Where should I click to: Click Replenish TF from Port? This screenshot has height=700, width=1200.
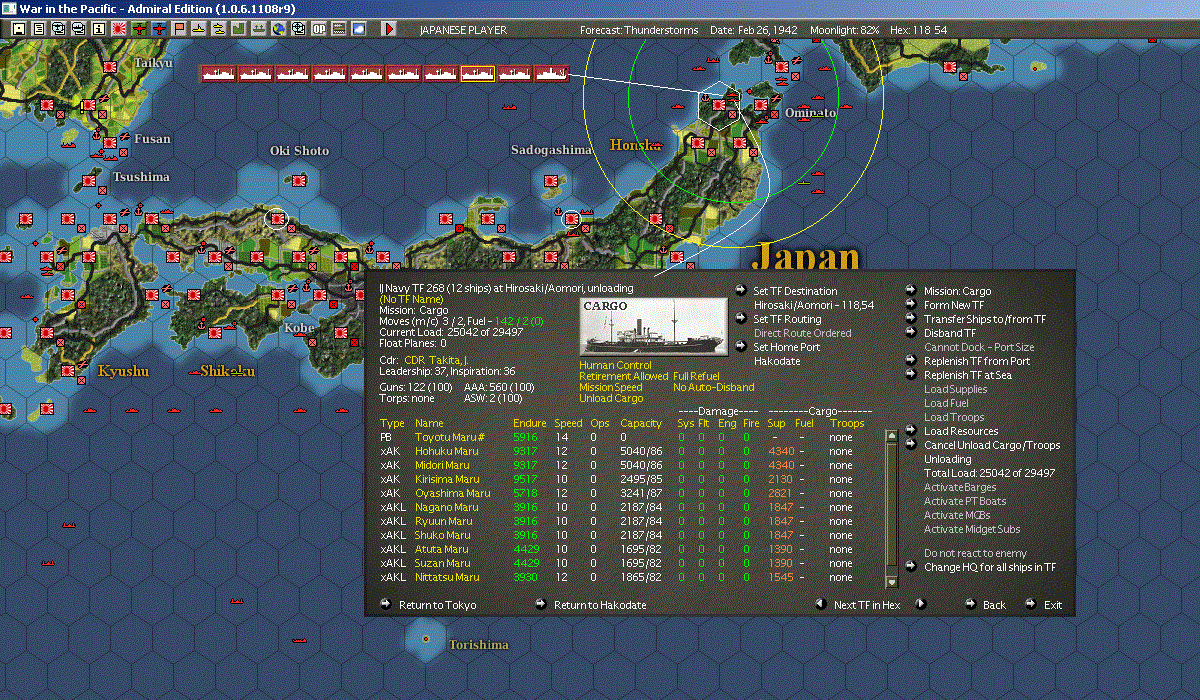pyautogui.click(x=977, y=361)
